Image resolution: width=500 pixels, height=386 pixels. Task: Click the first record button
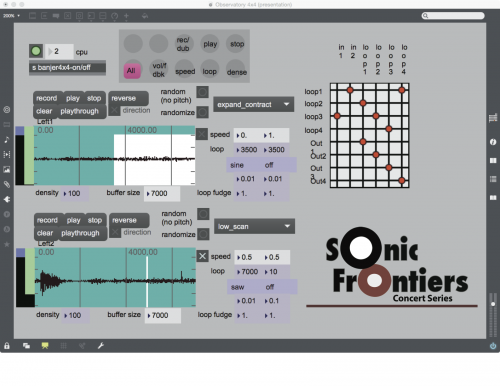[x=47, y=98]
